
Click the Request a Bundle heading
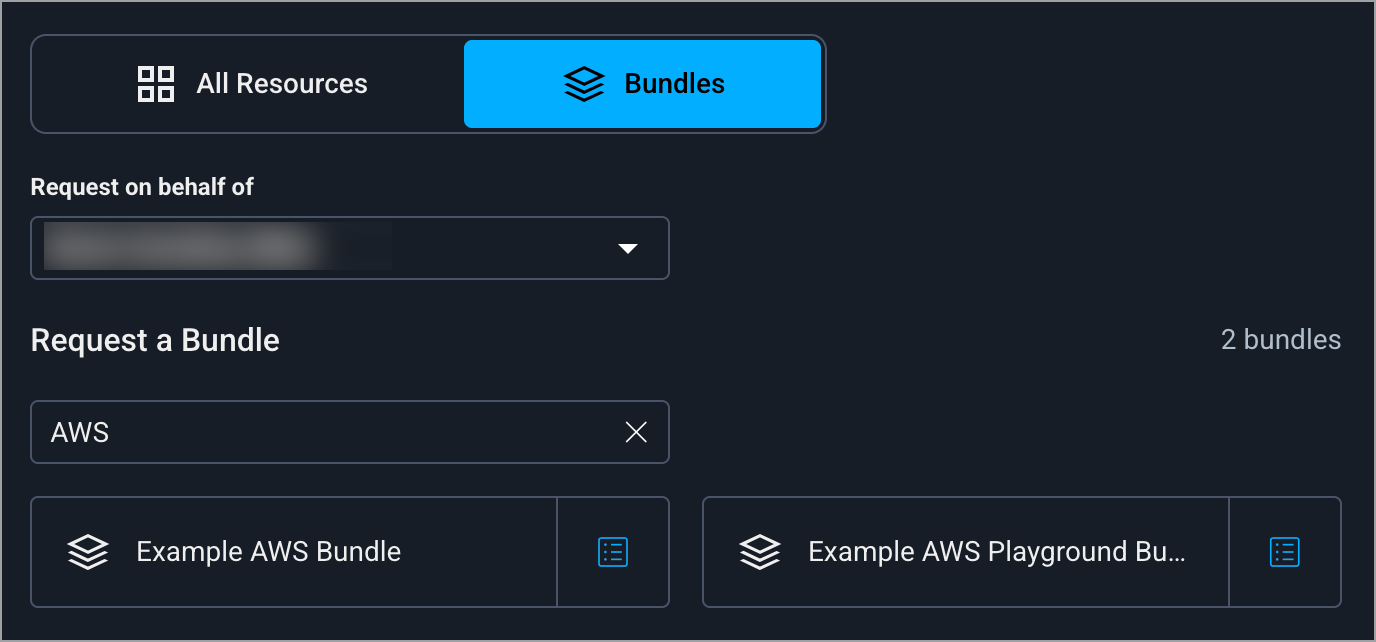pyautogui.click(x=155, y=340)
